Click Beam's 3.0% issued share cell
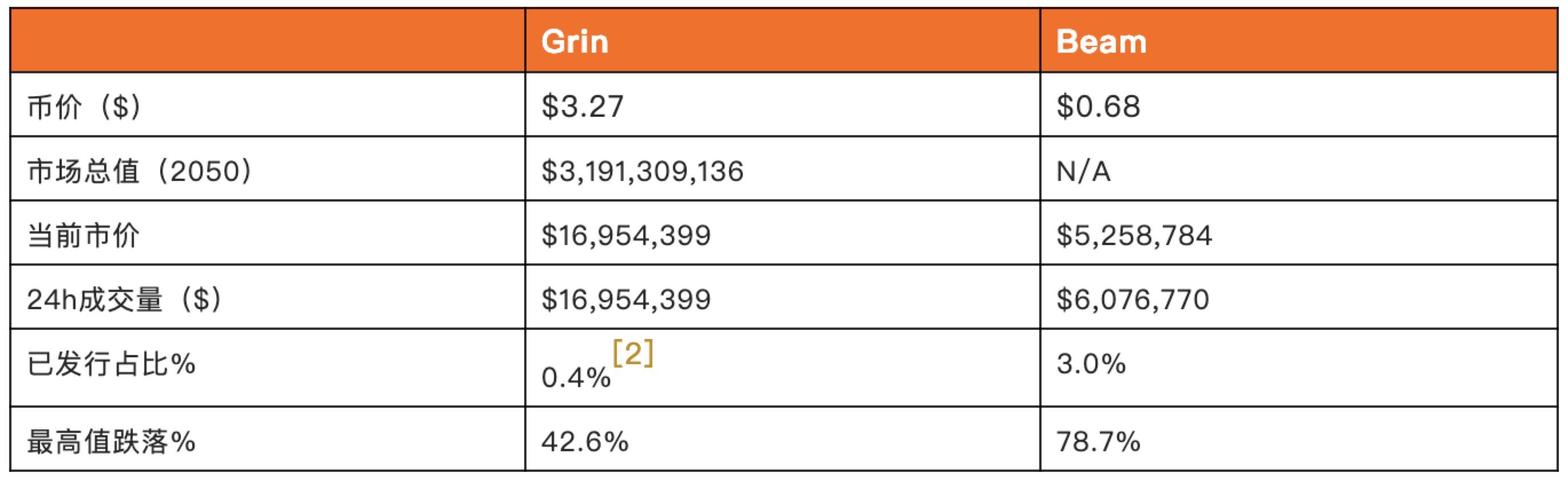1568x481 pixels. [x=1091, y=364]
